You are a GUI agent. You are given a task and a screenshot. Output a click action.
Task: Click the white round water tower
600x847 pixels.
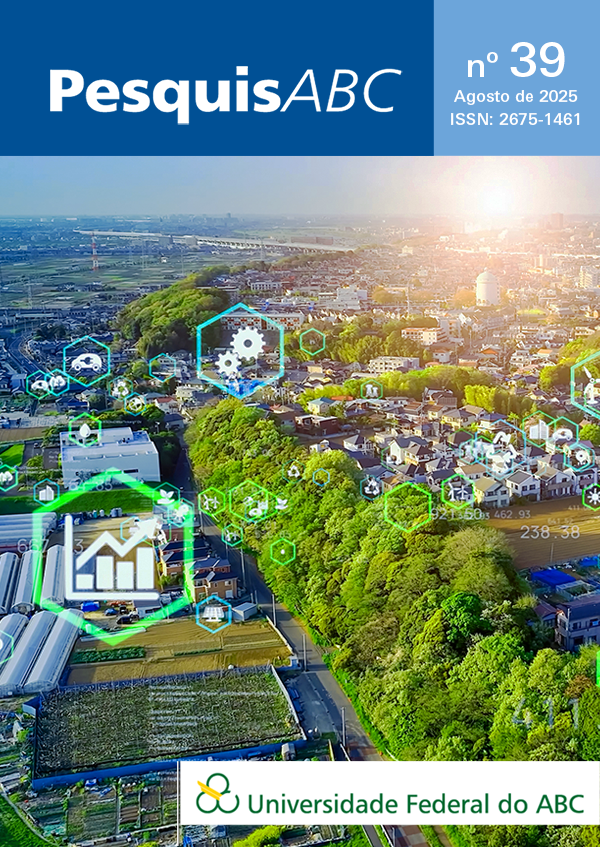(x=487, y=288)
